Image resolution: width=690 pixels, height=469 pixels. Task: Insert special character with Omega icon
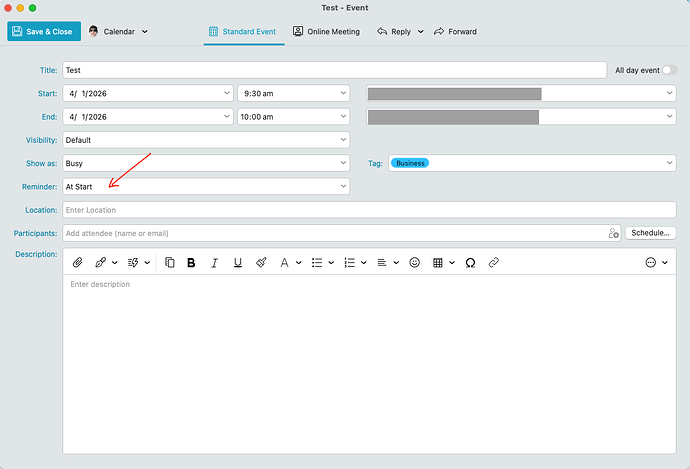pos(470,262)
